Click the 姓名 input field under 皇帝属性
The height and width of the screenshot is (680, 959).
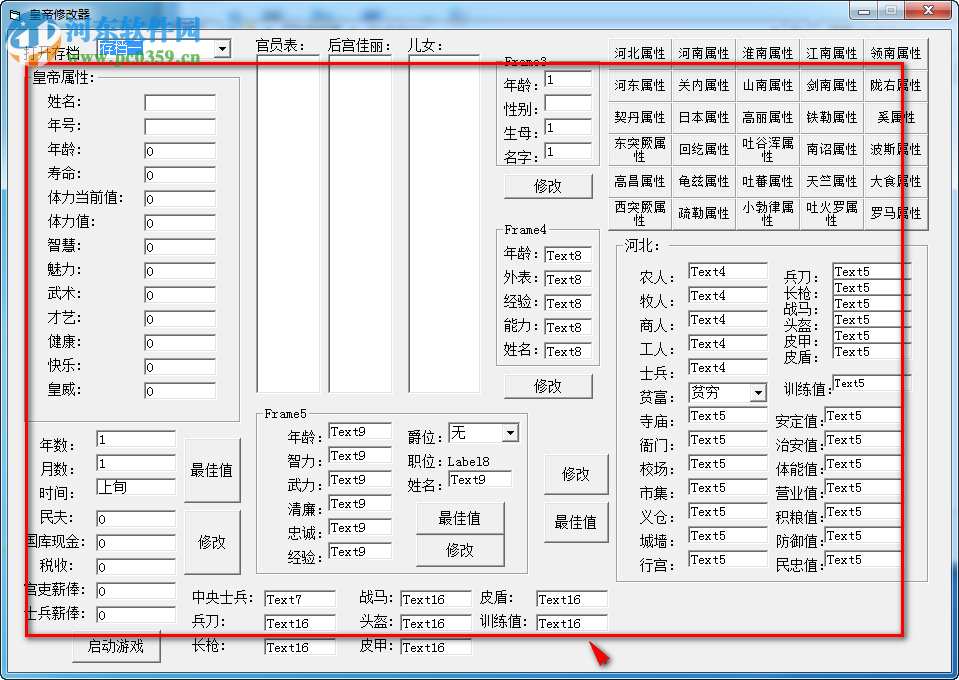pyautogui.click(x=178, y=102)
